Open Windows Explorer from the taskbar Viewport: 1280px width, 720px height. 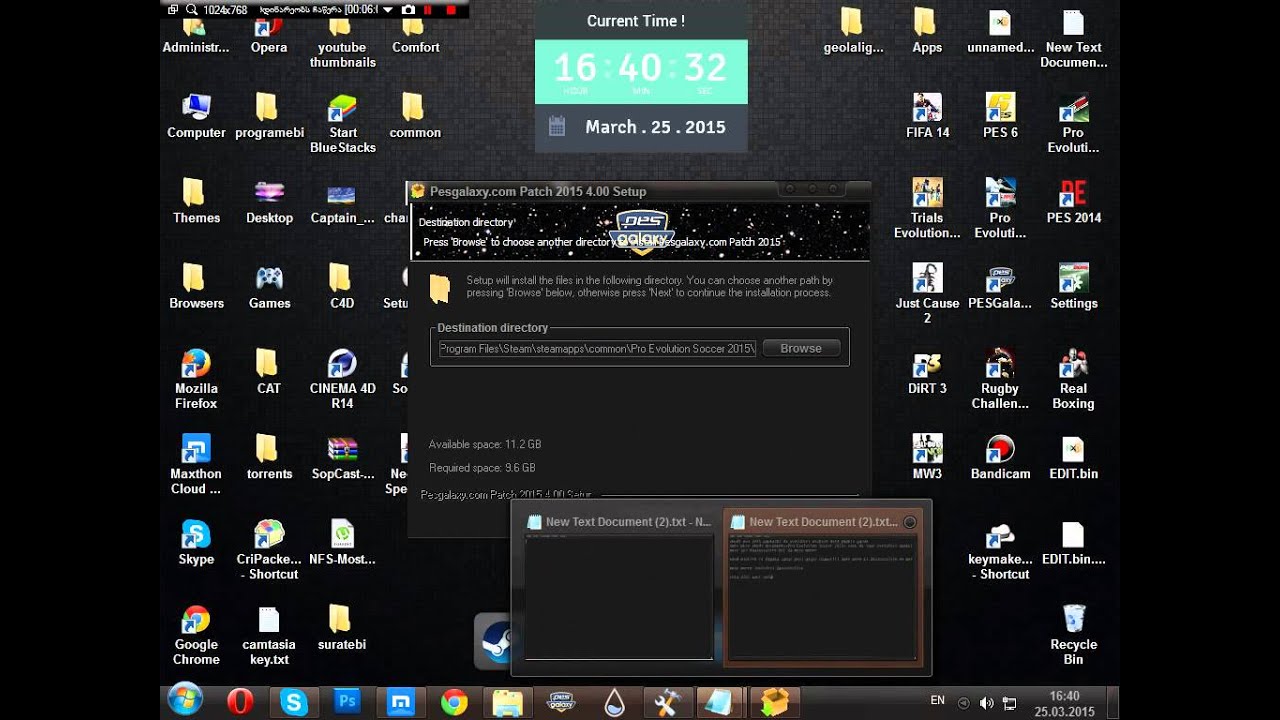(507, 702)
